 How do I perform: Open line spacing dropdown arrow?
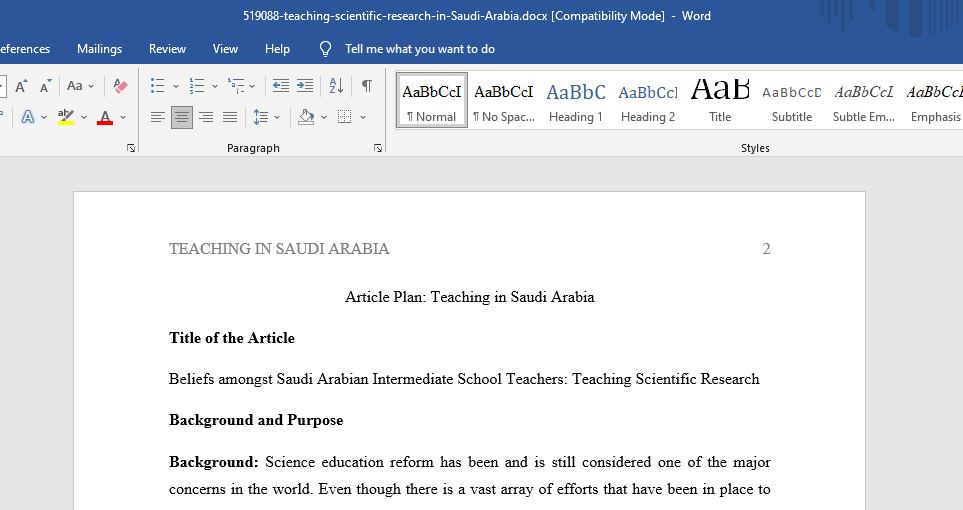(x=277, y=117)
